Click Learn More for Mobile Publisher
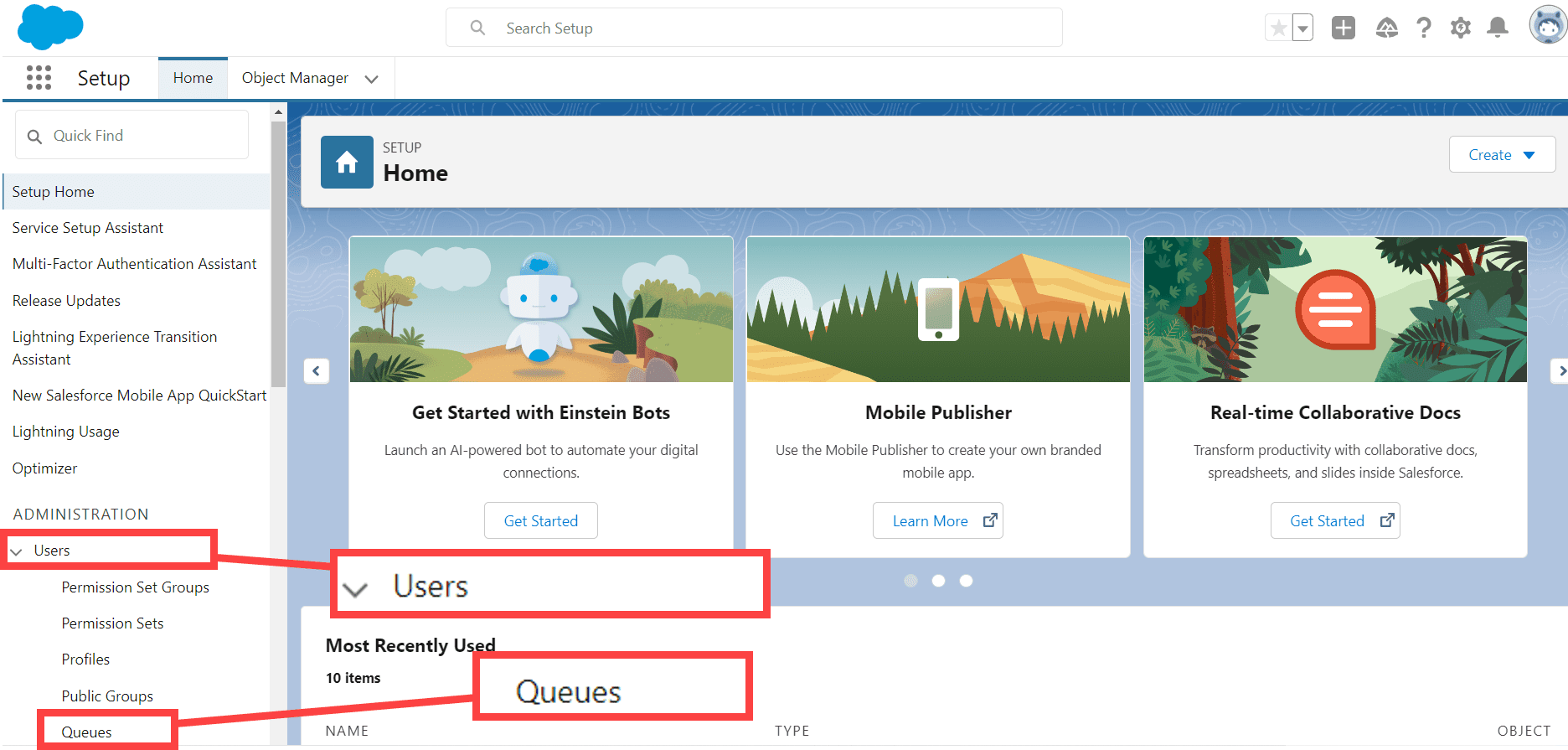This screenshot has width=1568, height=750. coord(938,520)
